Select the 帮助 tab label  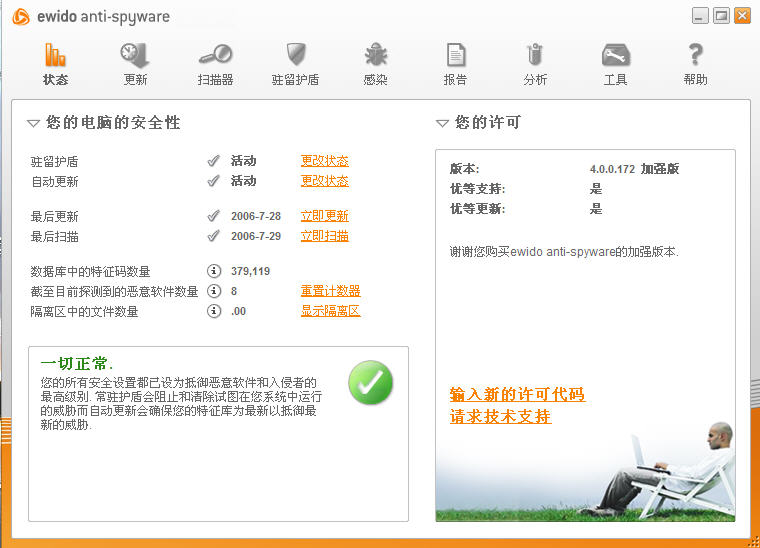point(696,79)
